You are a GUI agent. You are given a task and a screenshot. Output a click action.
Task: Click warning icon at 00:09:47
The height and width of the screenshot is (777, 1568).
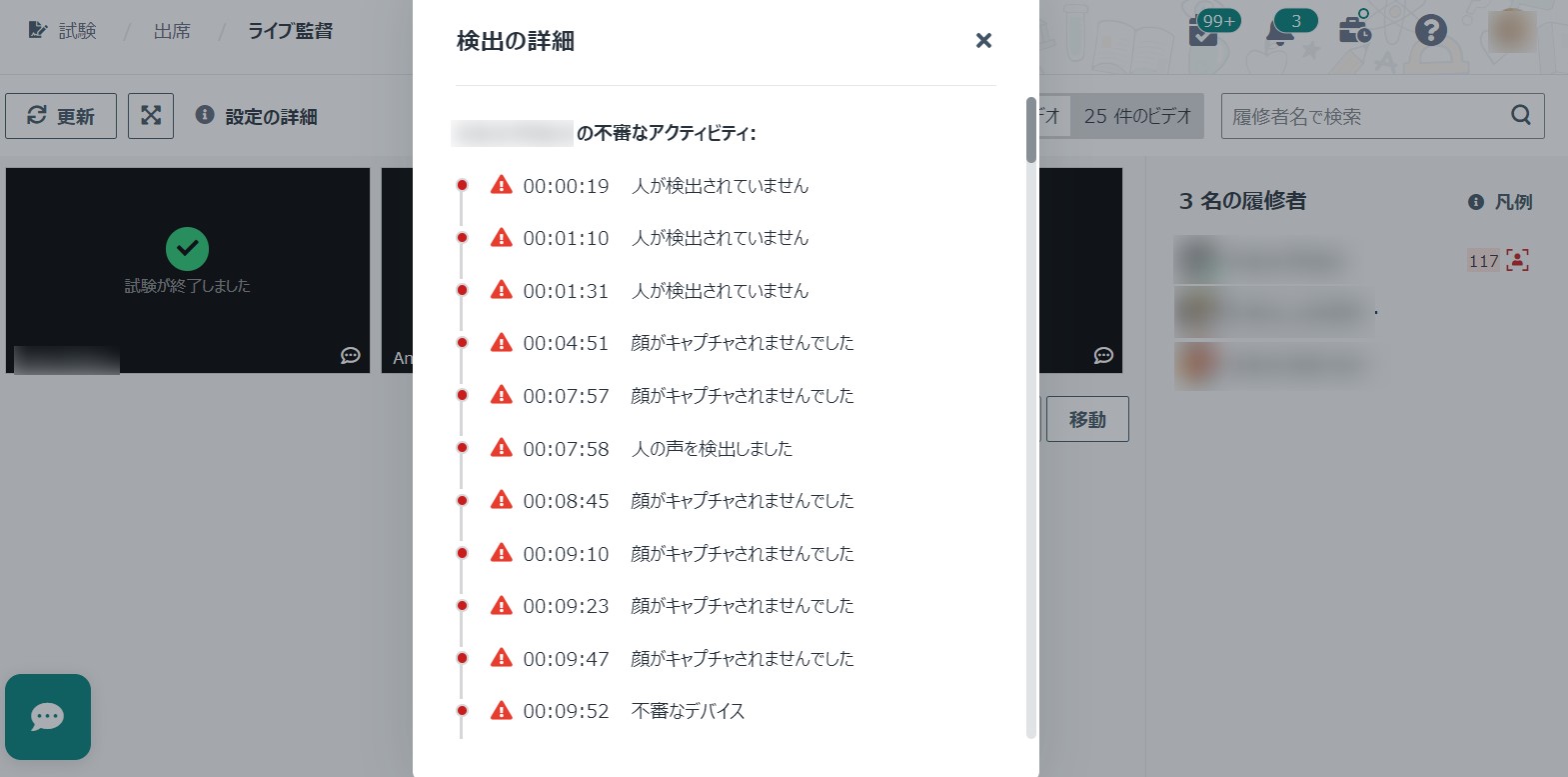(x=502, y=658)
